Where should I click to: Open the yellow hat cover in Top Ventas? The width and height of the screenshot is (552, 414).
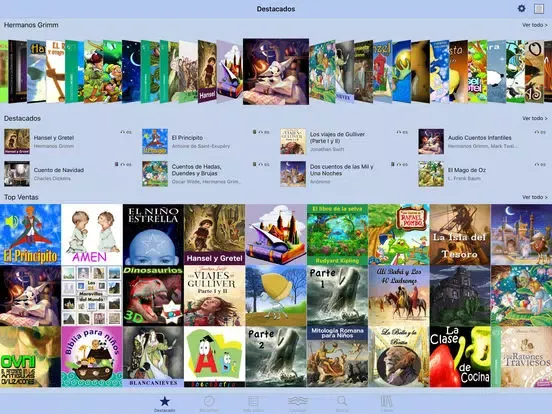coord(276,296)
